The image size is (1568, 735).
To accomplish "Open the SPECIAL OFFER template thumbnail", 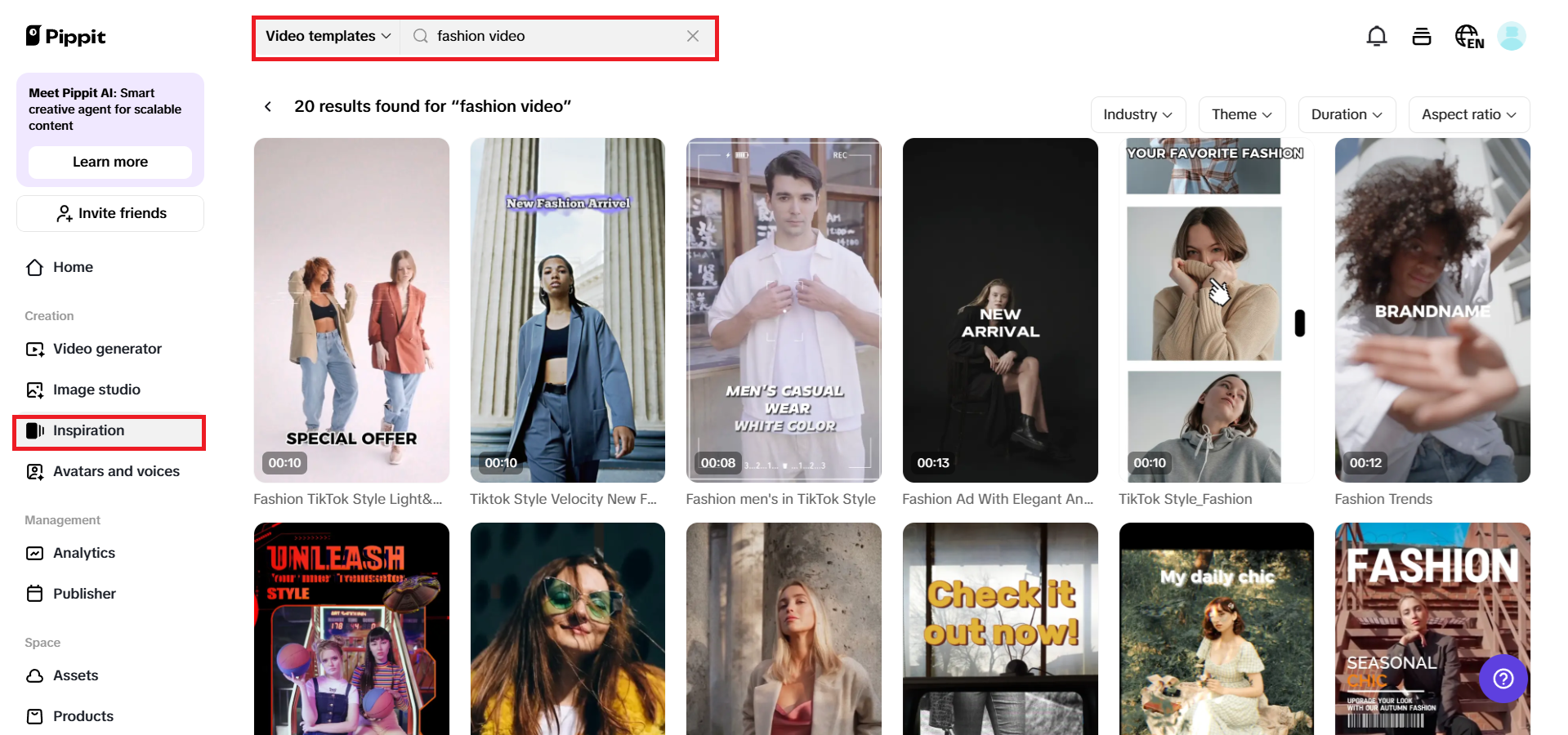I will pos(351,310).
